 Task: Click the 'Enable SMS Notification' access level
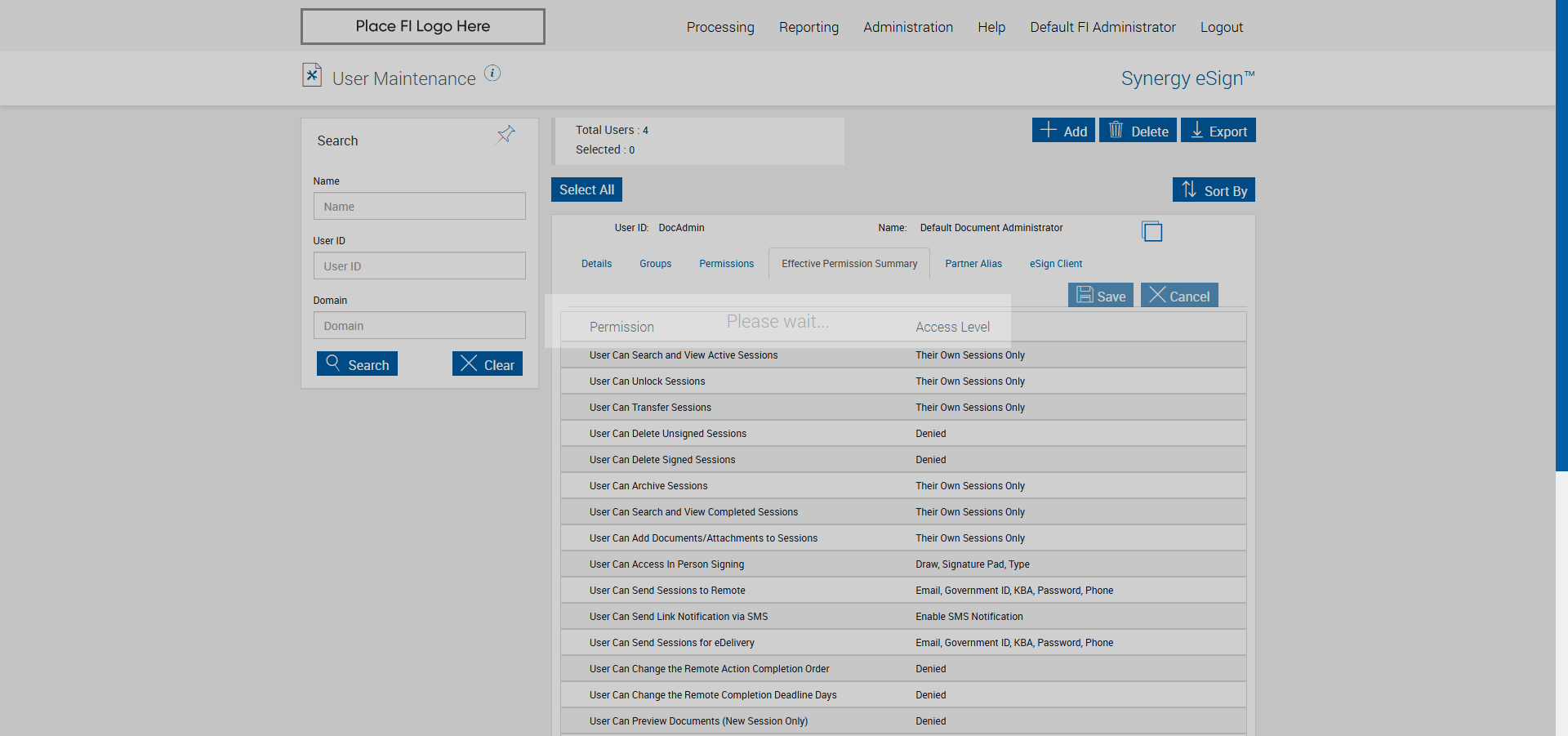coord(969,617)
